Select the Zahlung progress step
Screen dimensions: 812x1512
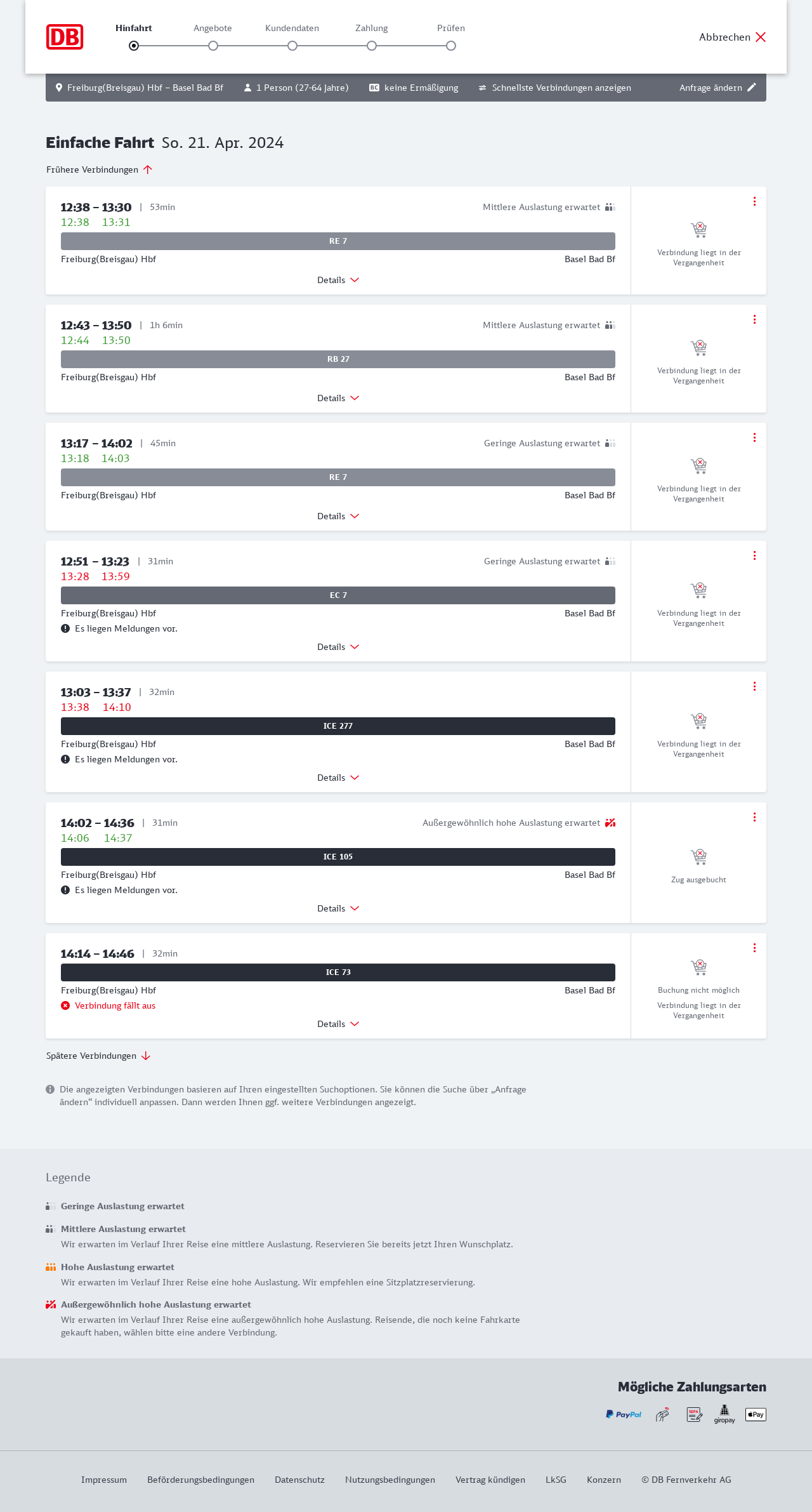click(372, 46)
